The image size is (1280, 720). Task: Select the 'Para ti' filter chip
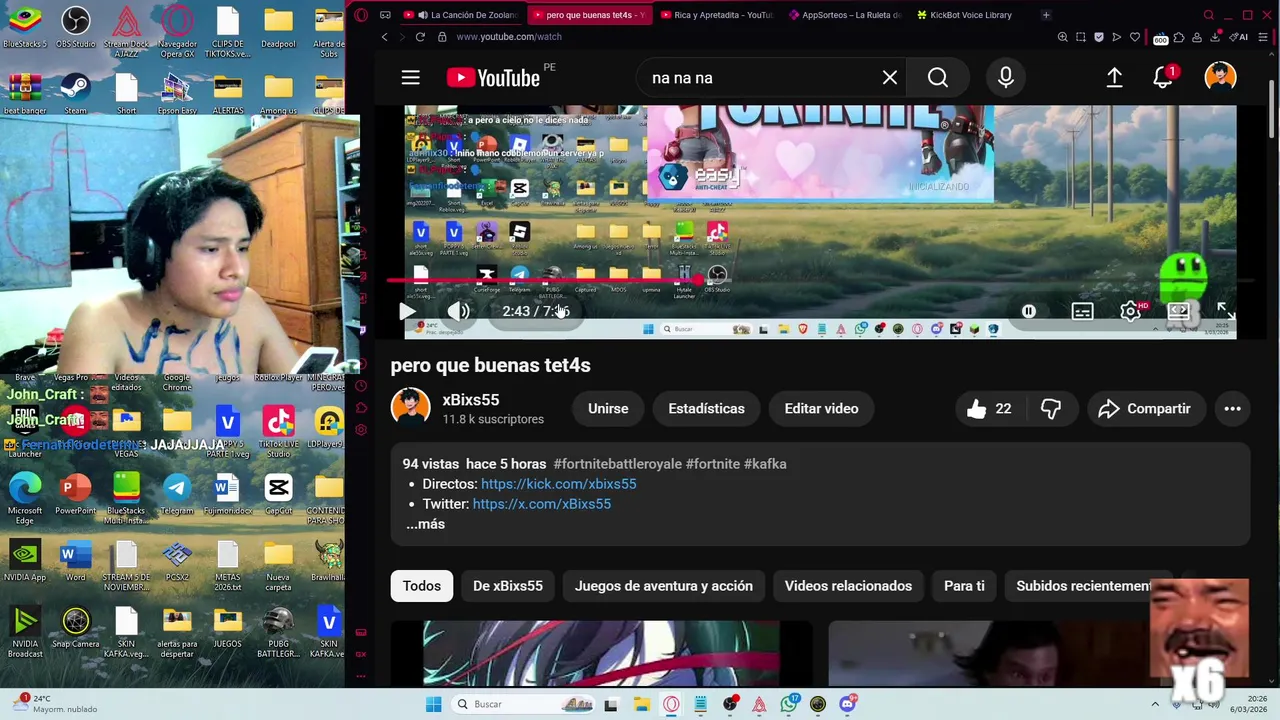coord(964,586)
